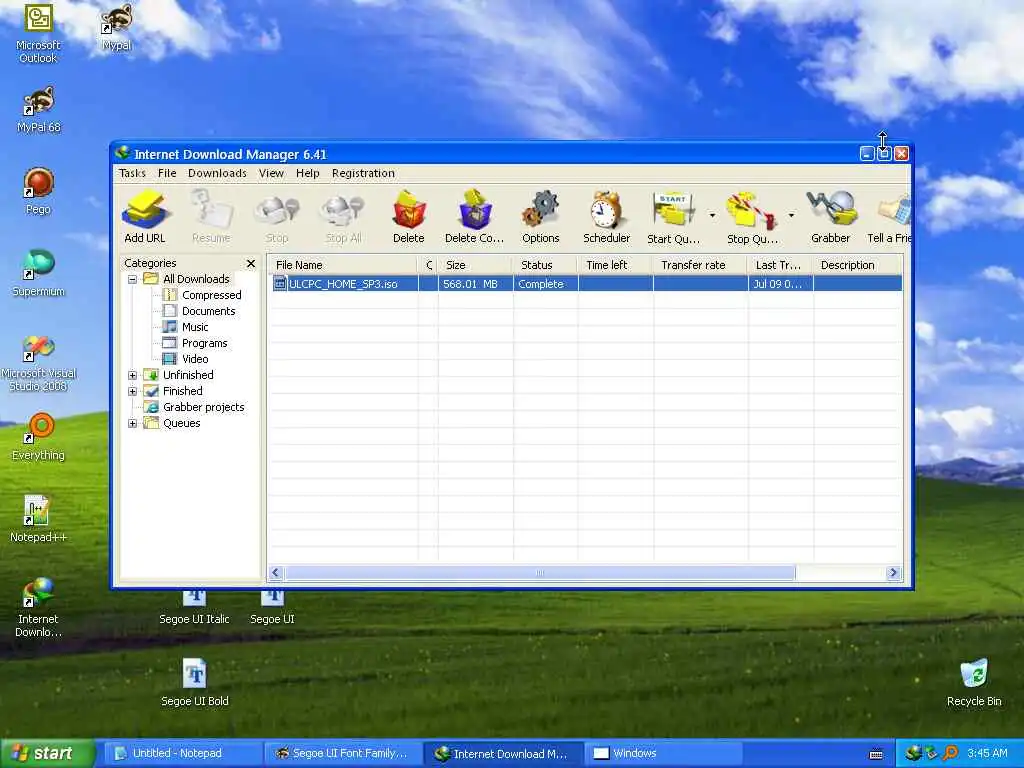
Task: Select the Music category
Action: [186, 327]
